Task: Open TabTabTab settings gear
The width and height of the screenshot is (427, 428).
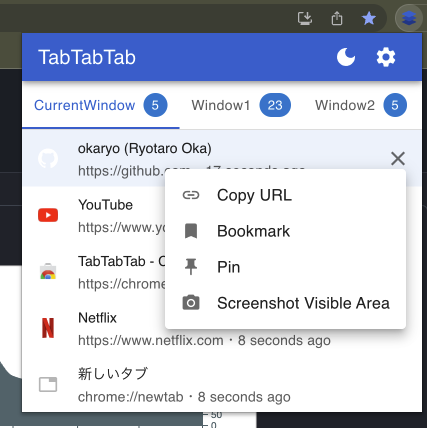Action: (386, 57)
